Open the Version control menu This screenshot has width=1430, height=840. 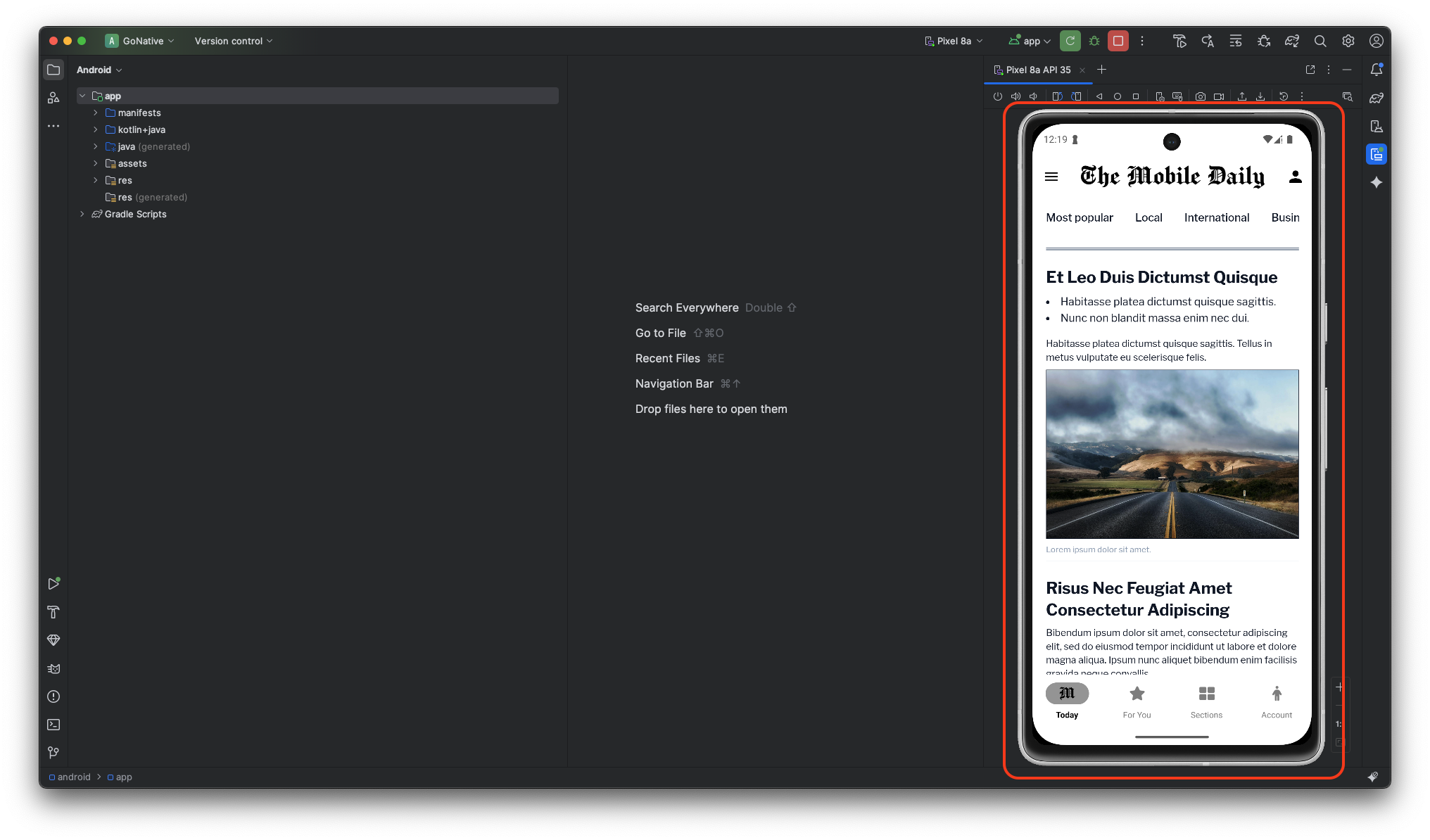[233, 41]
